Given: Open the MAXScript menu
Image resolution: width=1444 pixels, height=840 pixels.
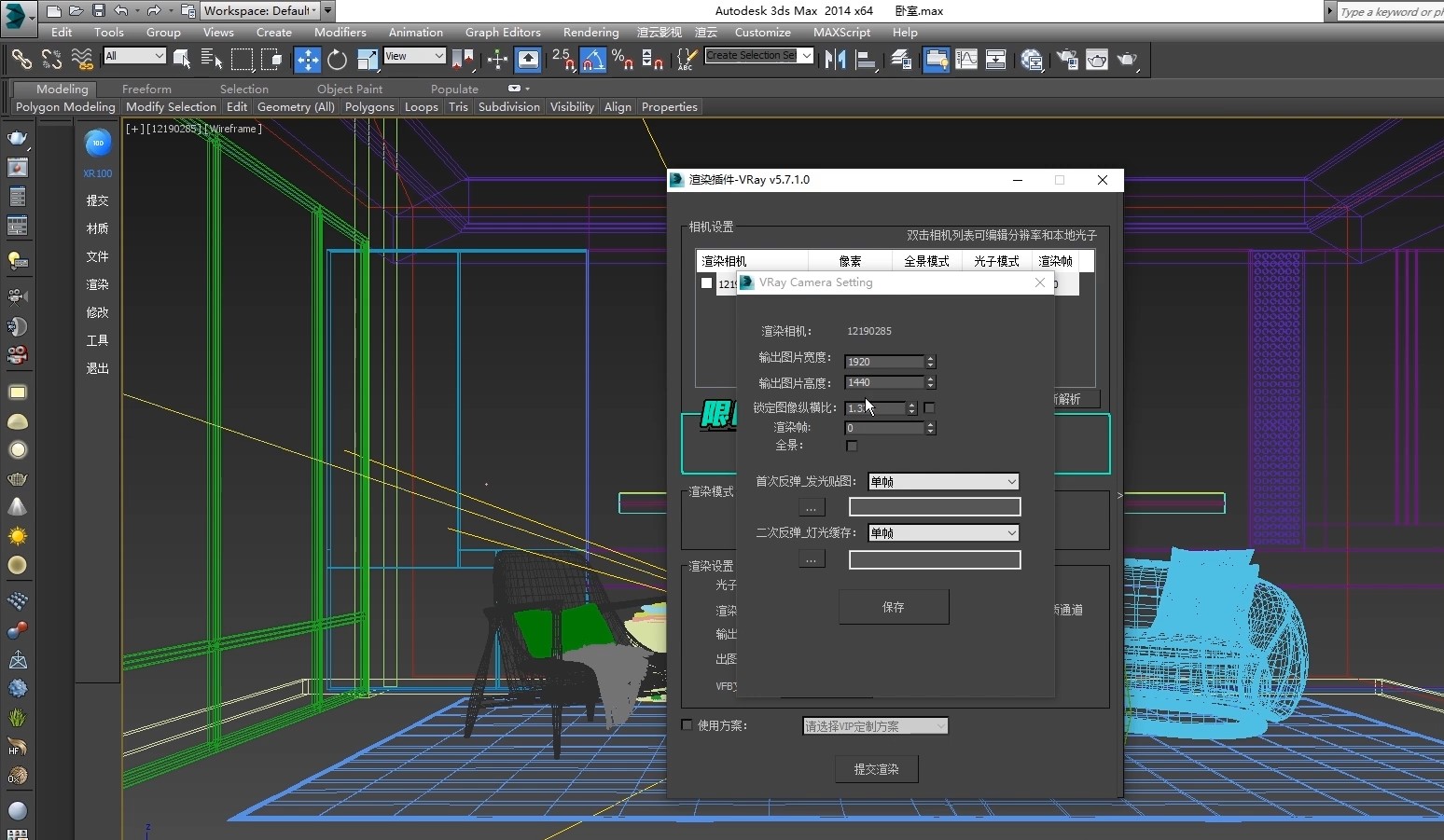Looking at the screenshot, I should (x=841, y=32).
